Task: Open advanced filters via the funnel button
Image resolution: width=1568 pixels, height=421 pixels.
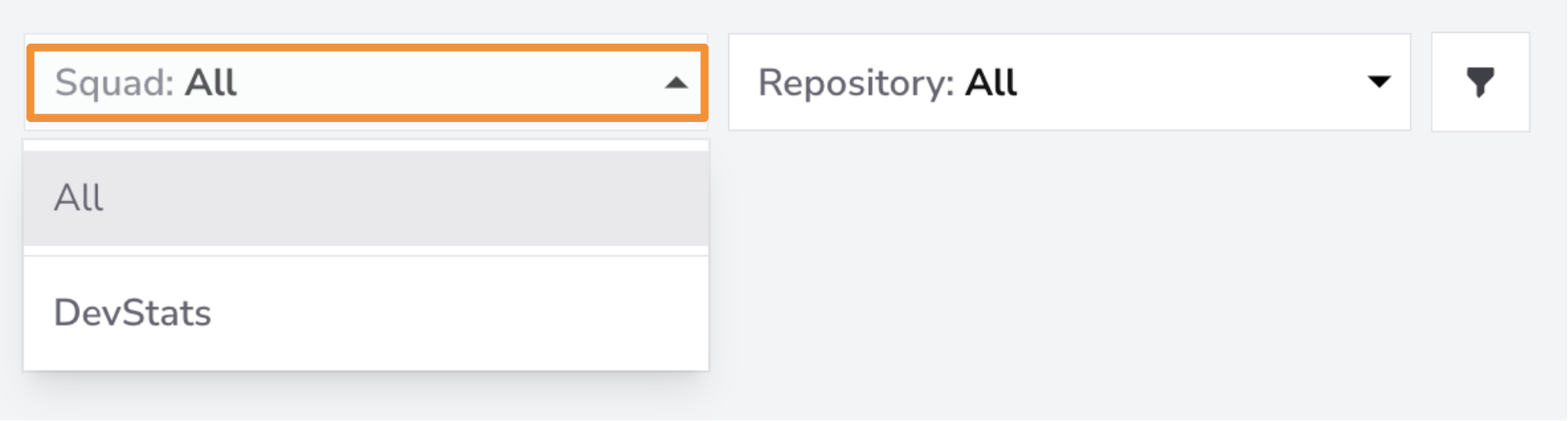Action: 1481,82
